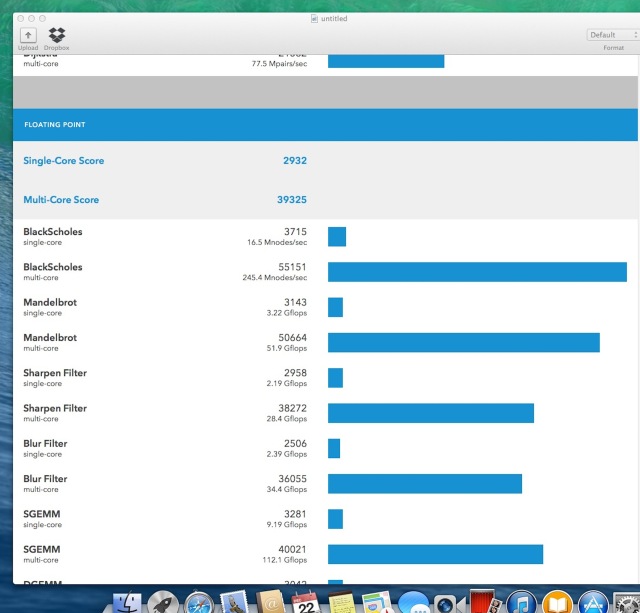Screen dimensions: 640x613
Task: Open iBooks orange book icon in Dock
Action: point(557,603)
